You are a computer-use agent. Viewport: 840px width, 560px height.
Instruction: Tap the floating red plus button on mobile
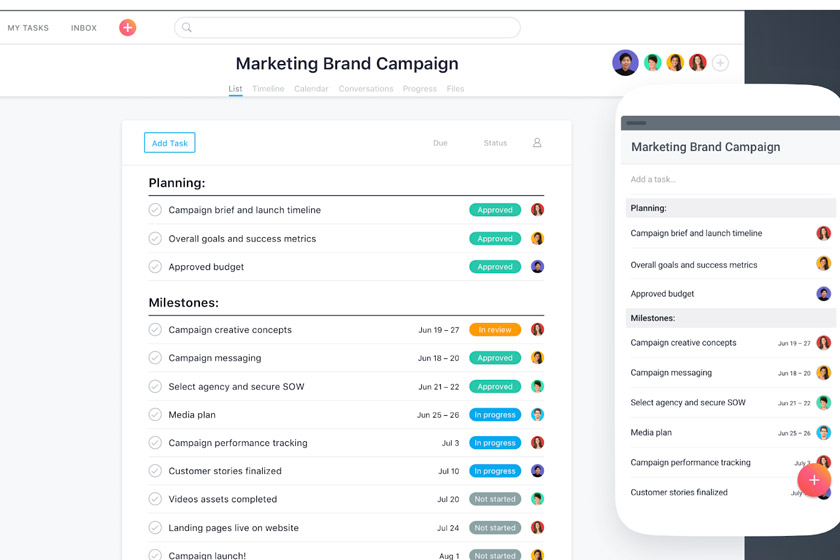tap(814, 480)
